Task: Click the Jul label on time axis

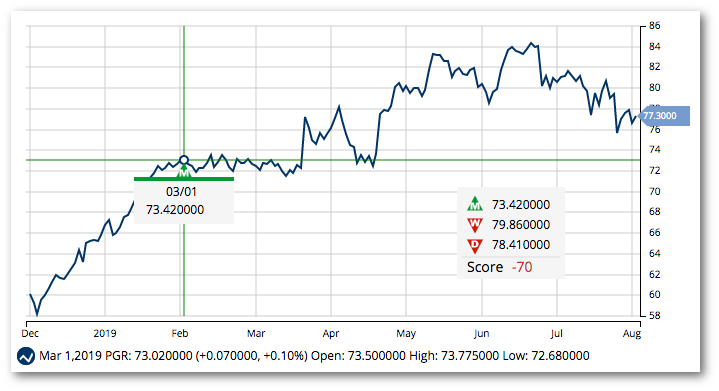Action: [557, 333]
